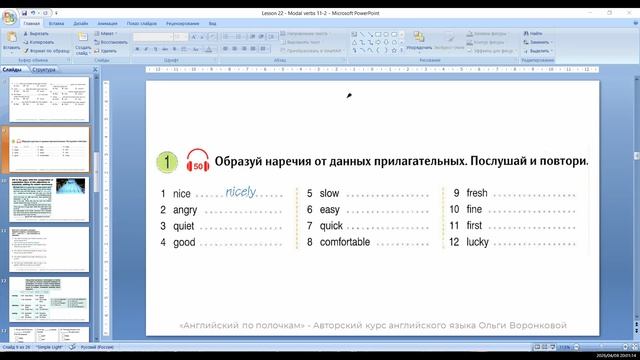Open the columns dropdown in paragraph group
Image resolution: width=640 pixels, height=360 pixels.
pos(264,49)
